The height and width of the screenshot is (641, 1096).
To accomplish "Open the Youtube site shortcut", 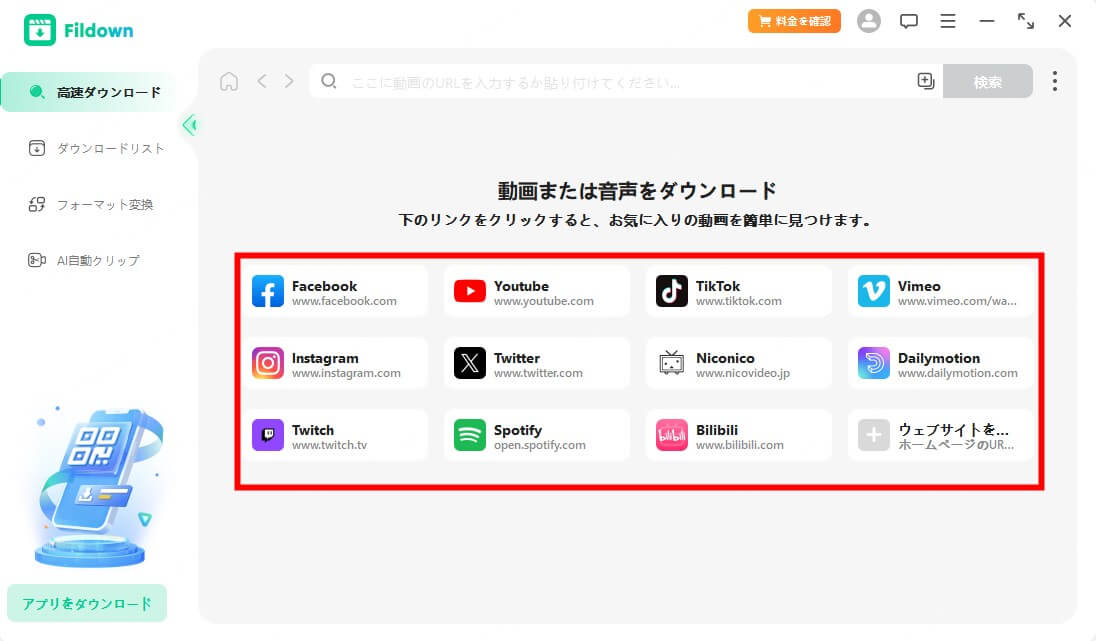I will coord(537,292).
